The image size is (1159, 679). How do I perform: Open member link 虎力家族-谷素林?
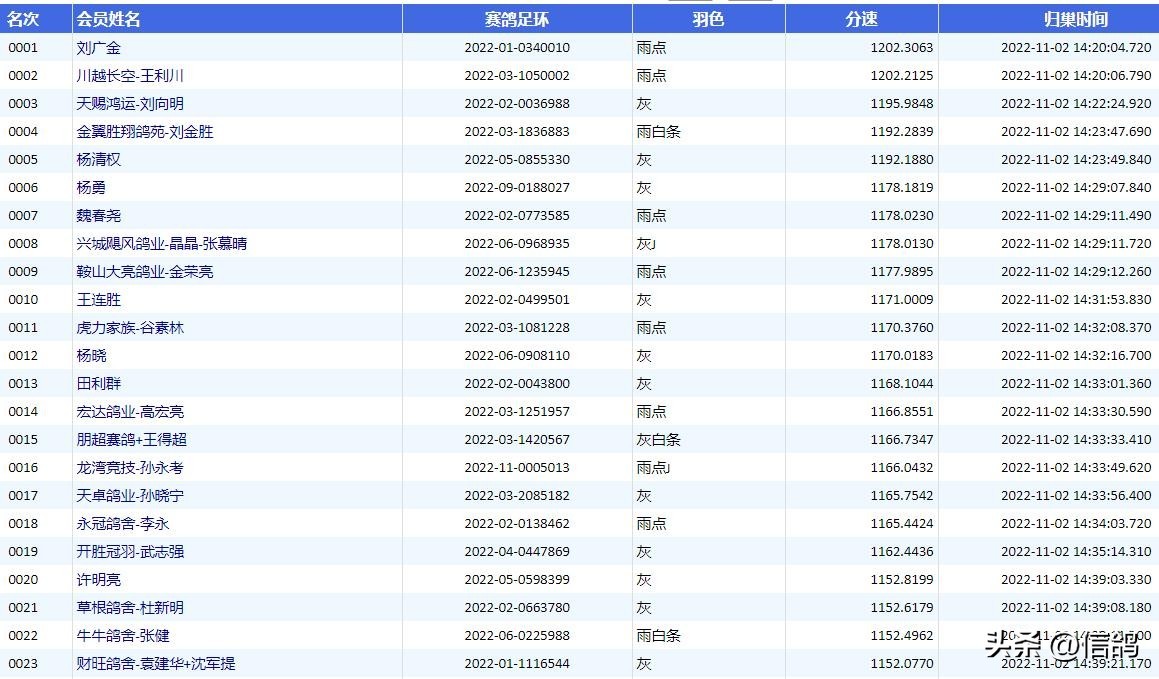[x=130, y=328]
